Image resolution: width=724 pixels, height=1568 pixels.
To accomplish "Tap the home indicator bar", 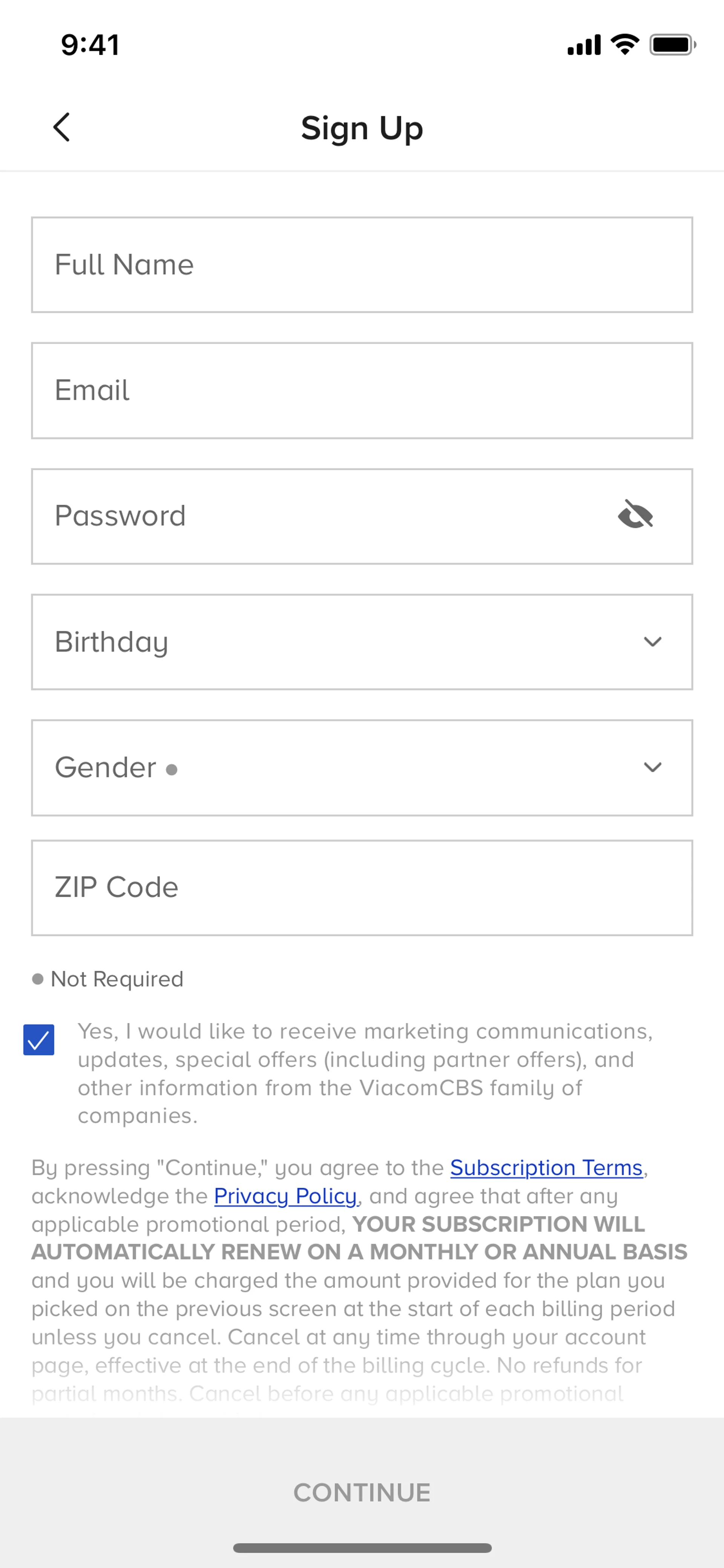I will [361, 1547].
